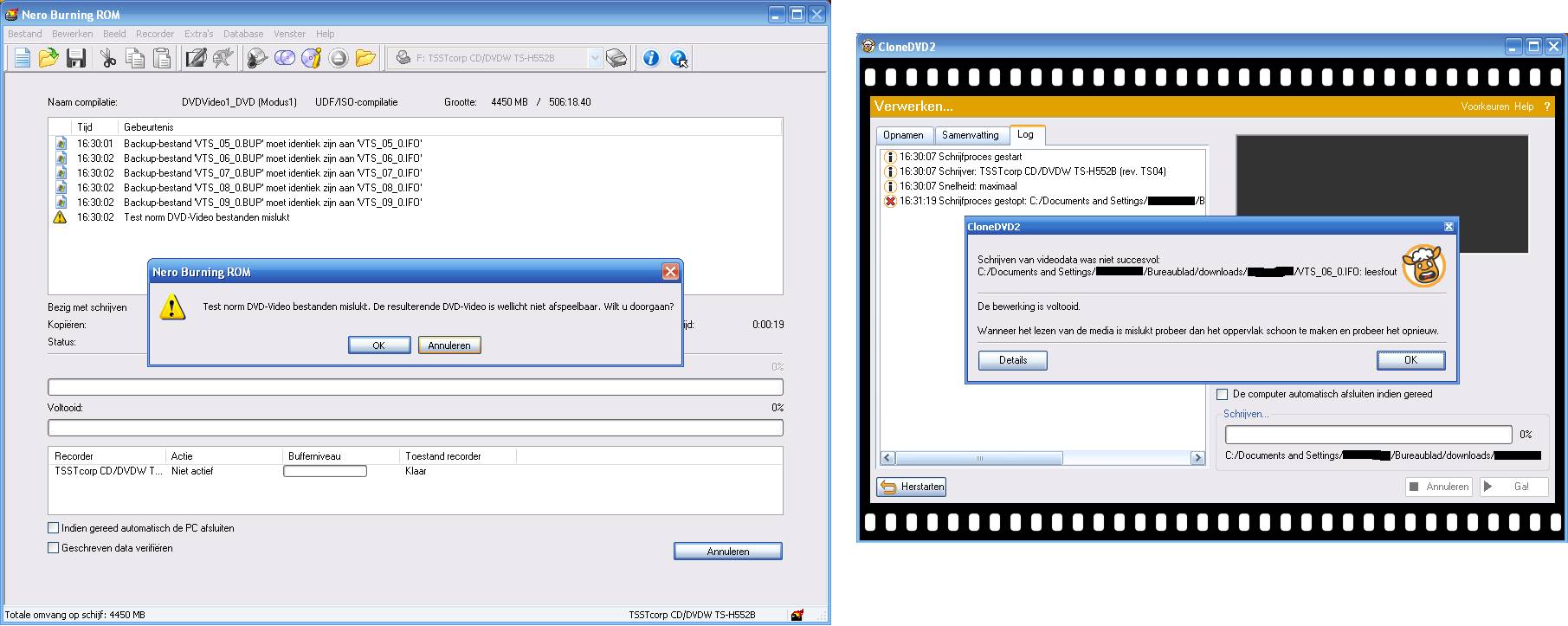Click the greyed cut-compilation tool icon
Screen dimensions: 1568x626
[x=223, y=58]
